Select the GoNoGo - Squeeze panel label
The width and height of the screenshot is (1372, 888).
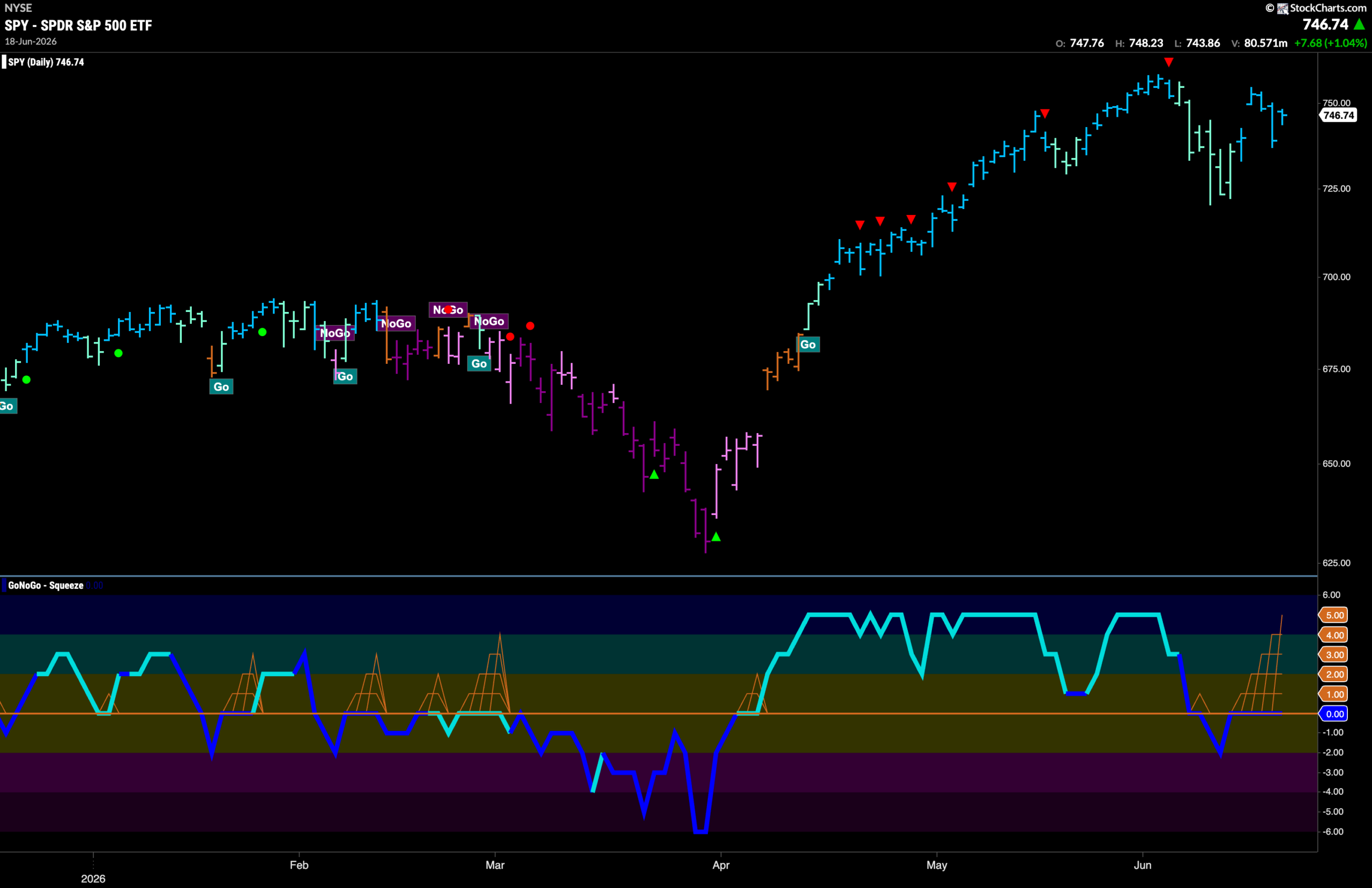(x=46, y=585)
